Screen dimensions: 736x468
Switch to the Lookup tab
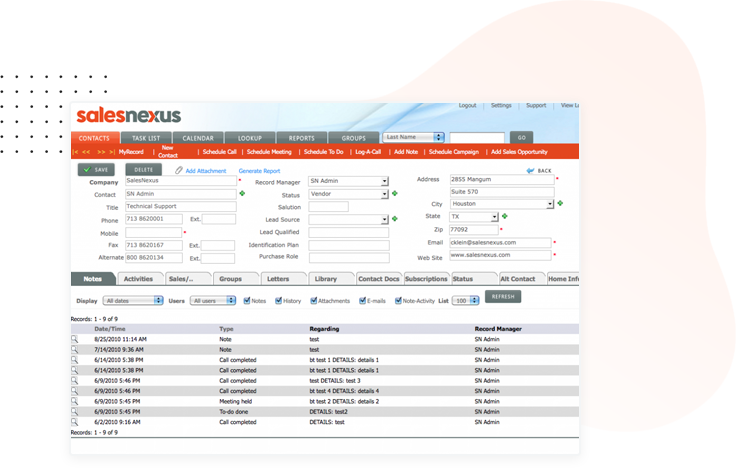pos(250,138)
